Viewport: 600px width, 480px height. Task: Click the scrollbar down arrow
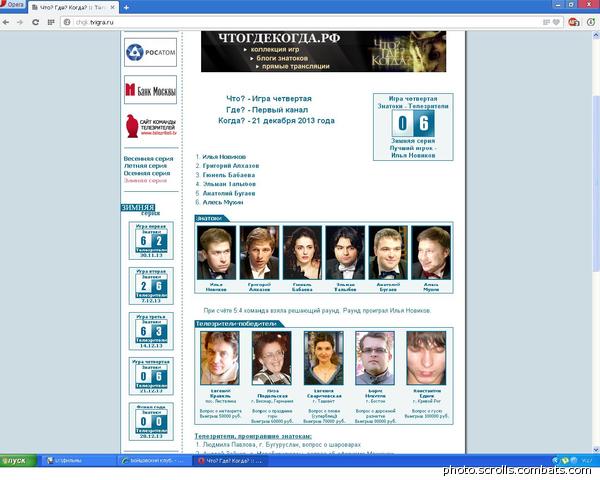(x=596, y=450)
